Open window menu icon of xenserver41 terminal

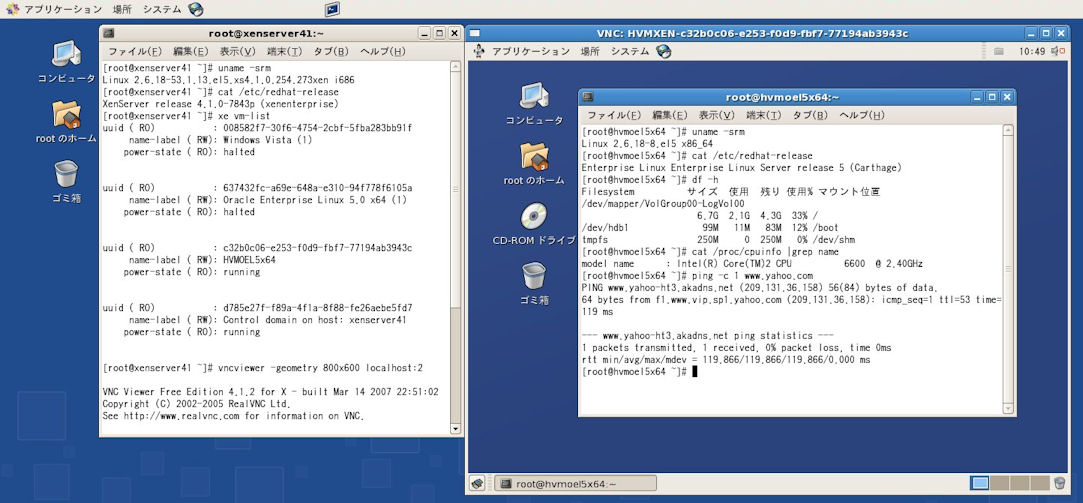(x=109, y=32)
